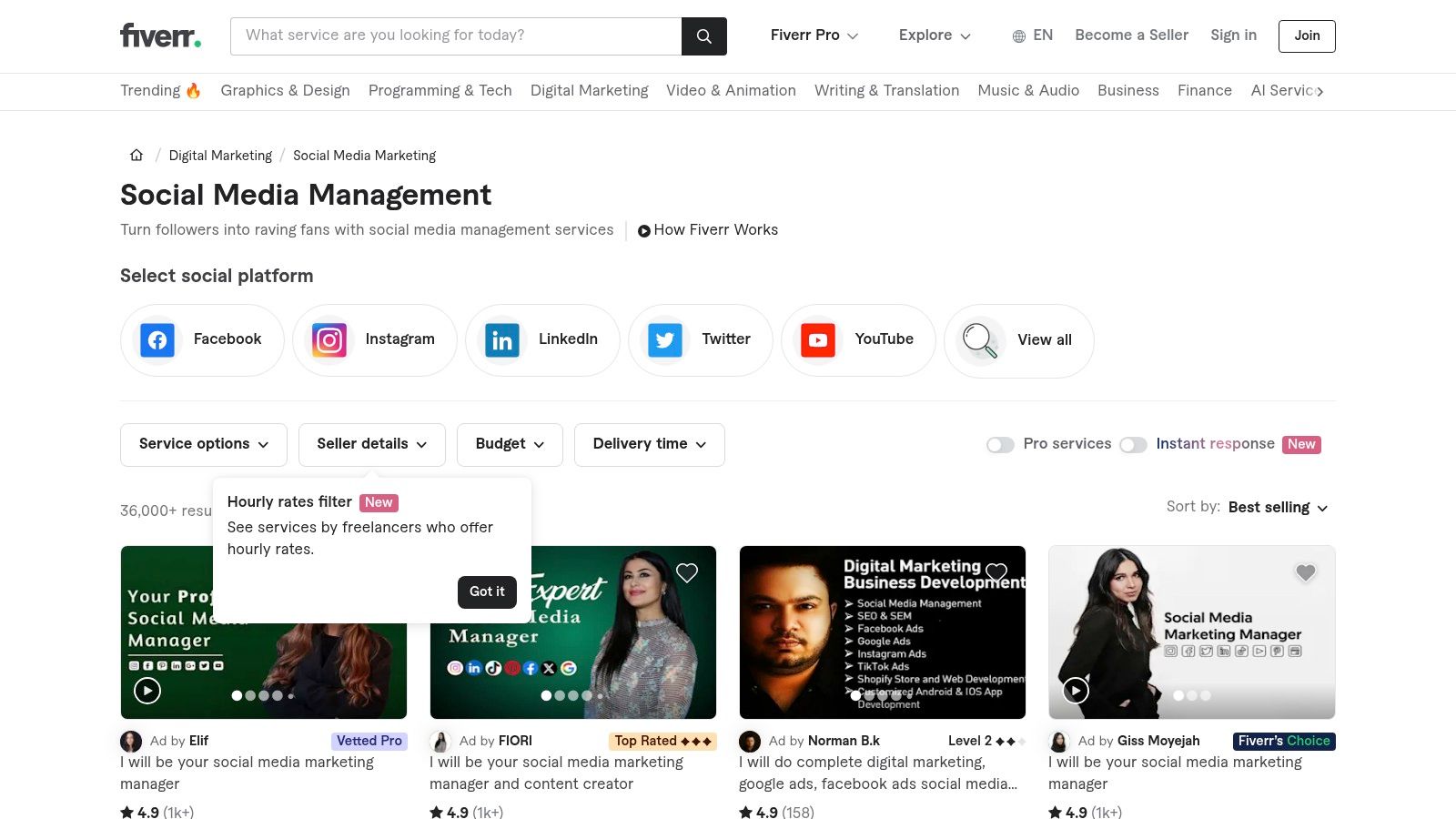Click the View all magnifier icon
1456x819 pixels.
click(981, 339)
